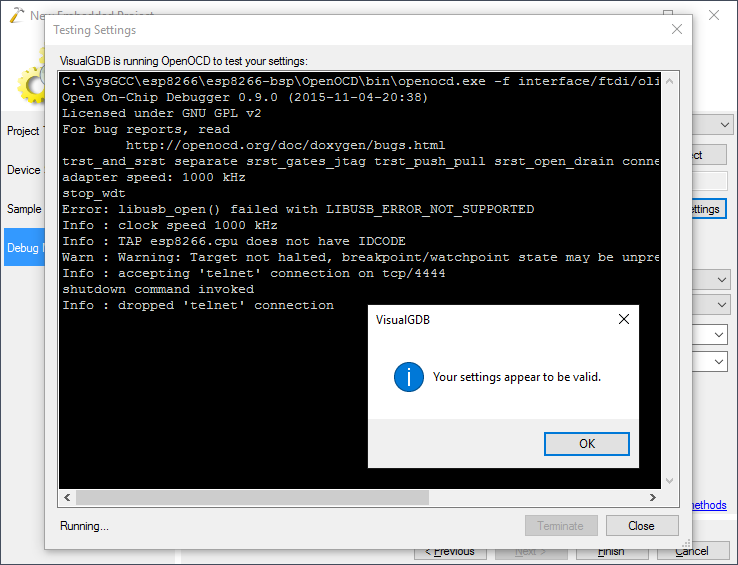
Task: Select the Project tab in the wizard sidebar
Action: 24,131
